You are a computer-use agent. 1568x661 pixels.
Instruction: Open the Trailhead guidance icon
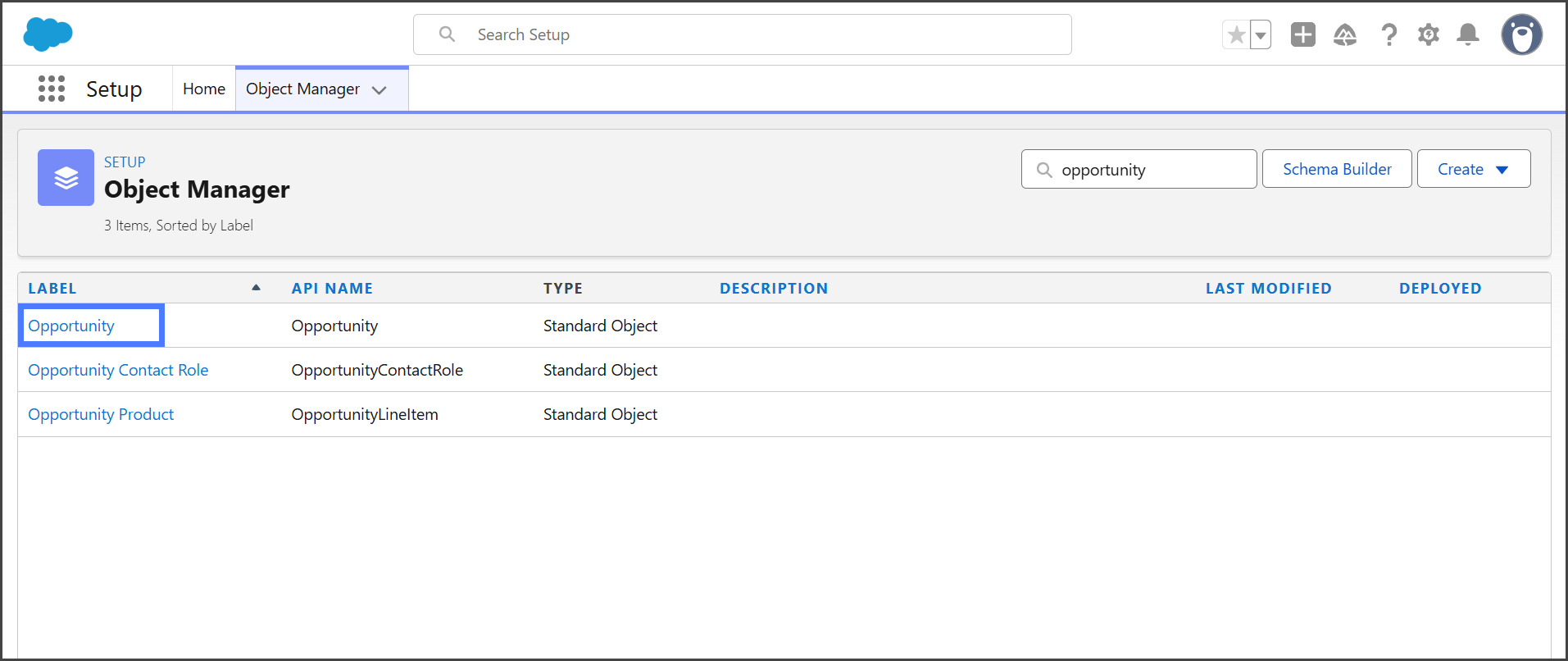(1344, 34)
